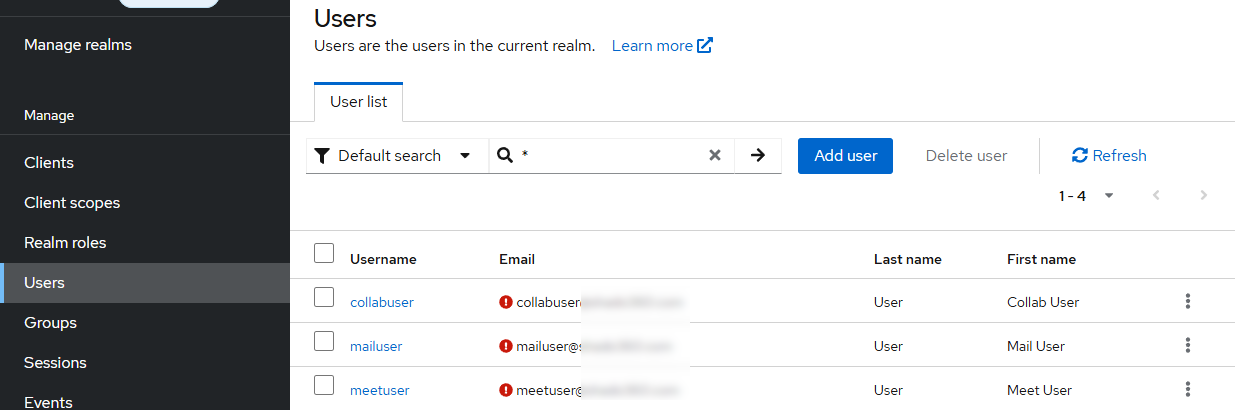Open the kebab menu for collabuser row
The width and height of the screenshot is (1235, 410).
click(x=1188, y=301)
